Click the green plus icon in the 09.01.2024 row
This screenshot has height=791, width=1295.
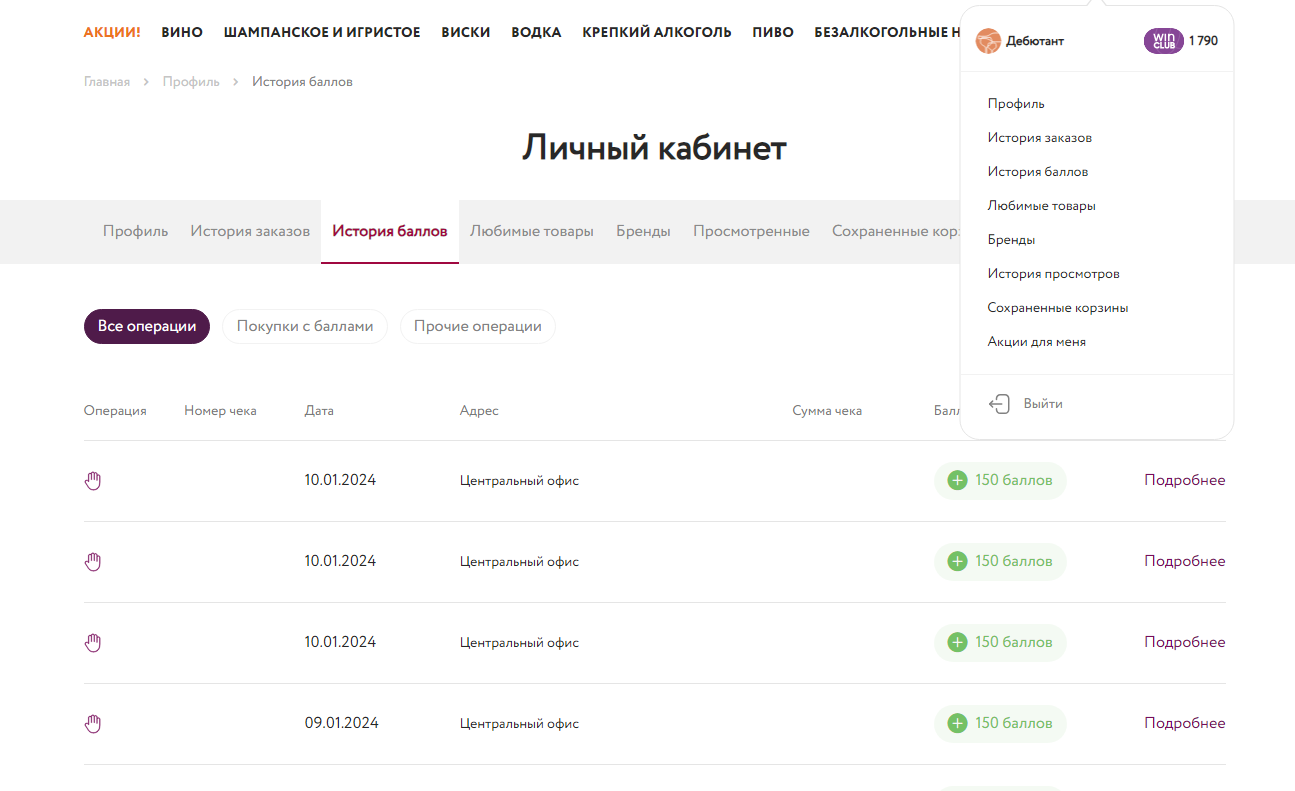(x=957, y=724)
